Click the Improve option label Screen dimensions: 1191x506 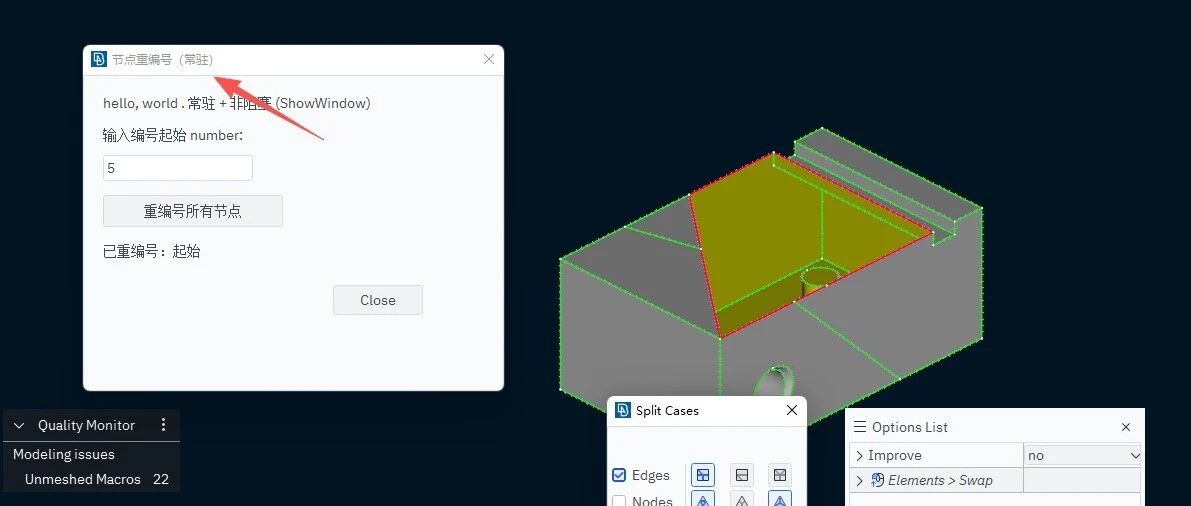click(x=895, y=456)
